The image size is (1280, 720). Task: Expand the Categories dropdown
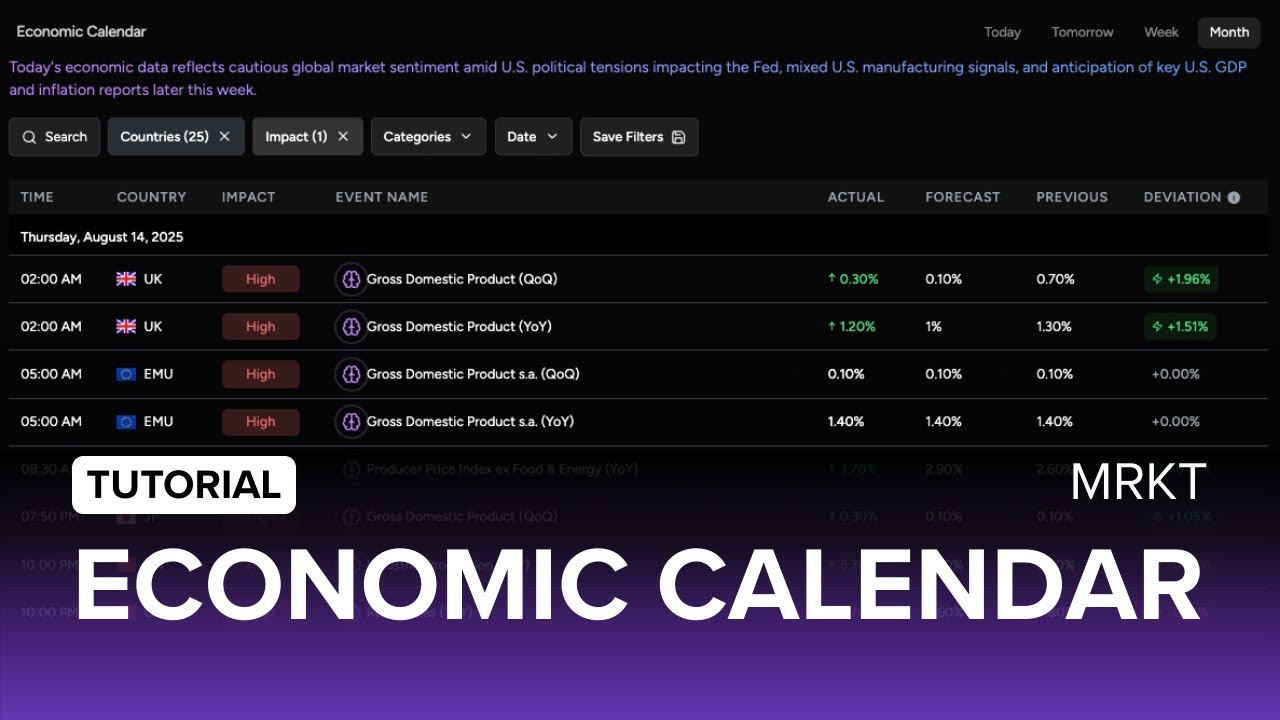pos(428,137)
